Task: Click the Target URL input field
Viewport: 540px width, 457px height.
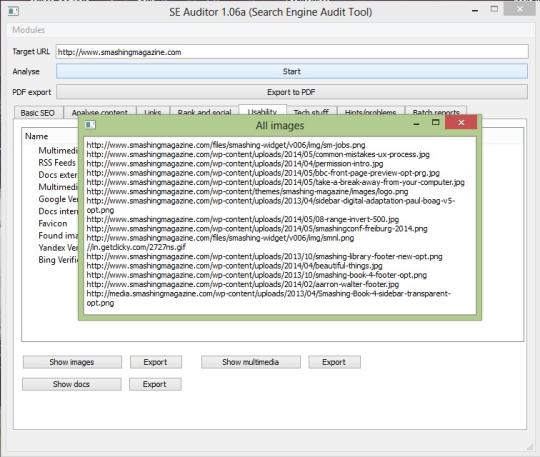Action: pyautogui.click(x=292, y=52)
